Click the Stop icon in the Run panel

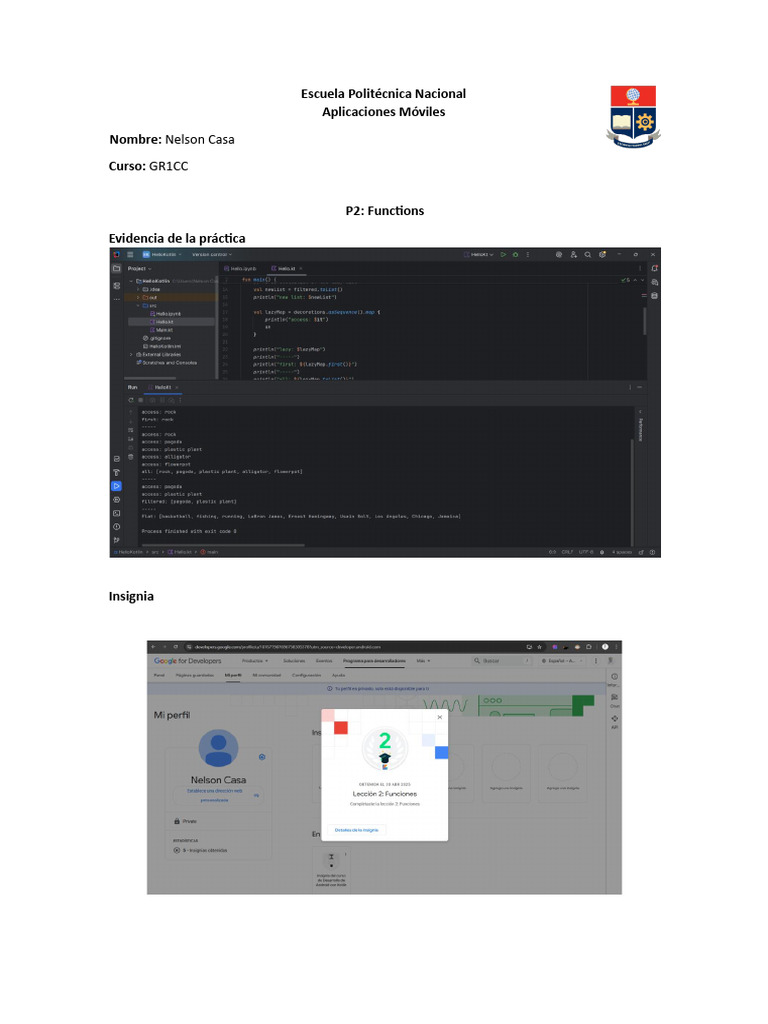pos(140,400)
